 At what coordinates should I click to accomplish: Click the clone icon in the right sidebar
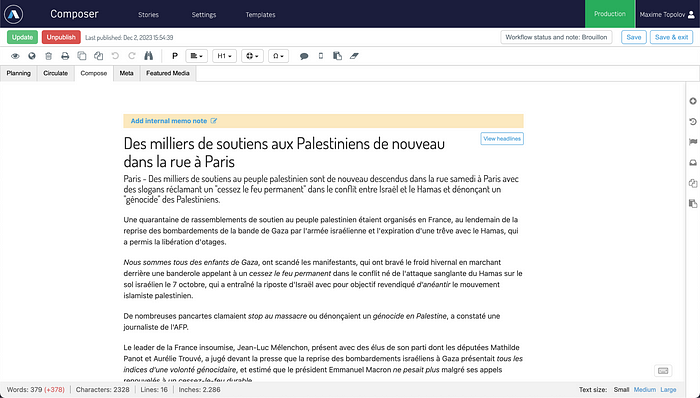(x=693, y=183)
